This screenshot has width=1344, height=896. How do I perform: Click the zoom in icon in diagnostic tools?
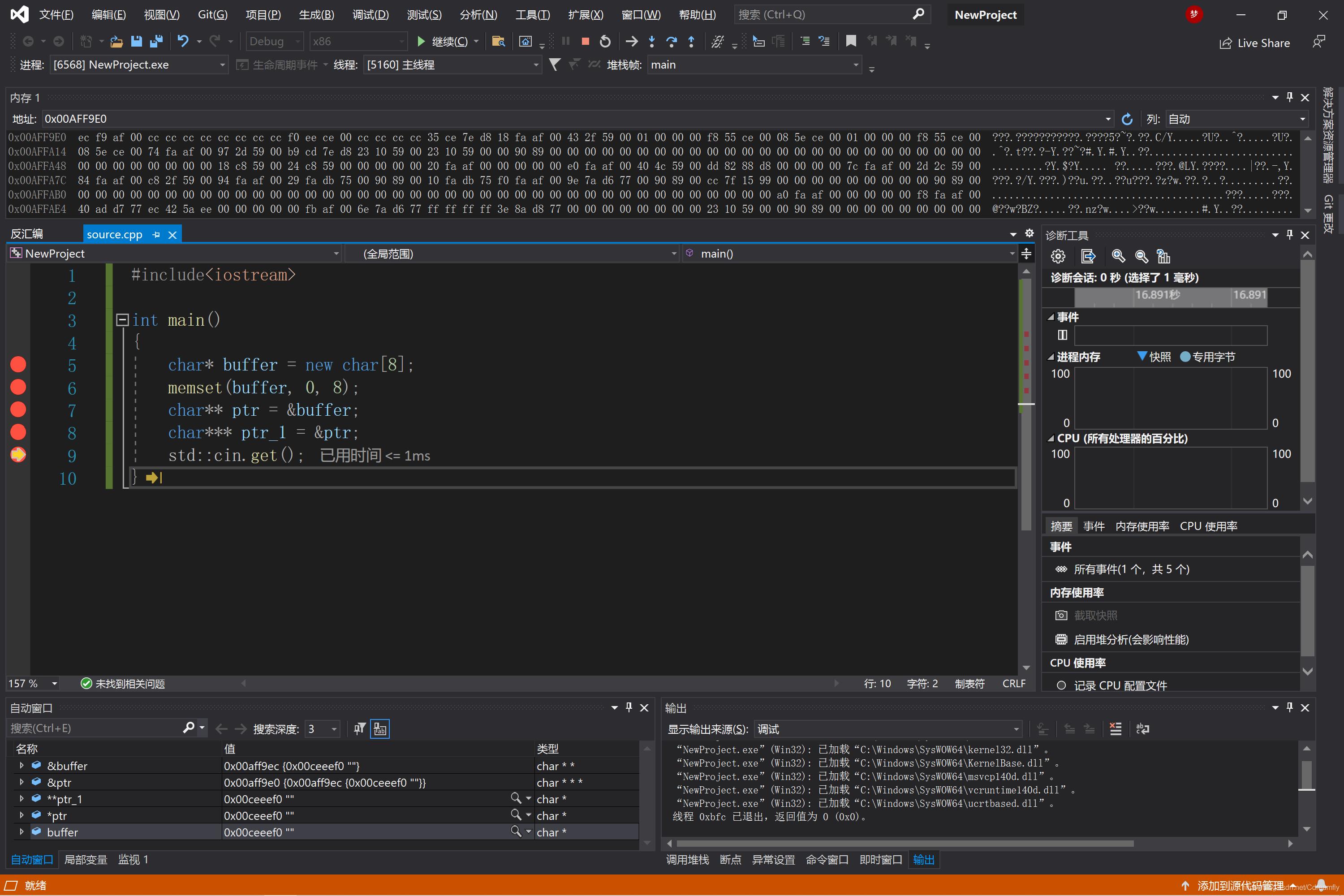(x=1118, y=256)
